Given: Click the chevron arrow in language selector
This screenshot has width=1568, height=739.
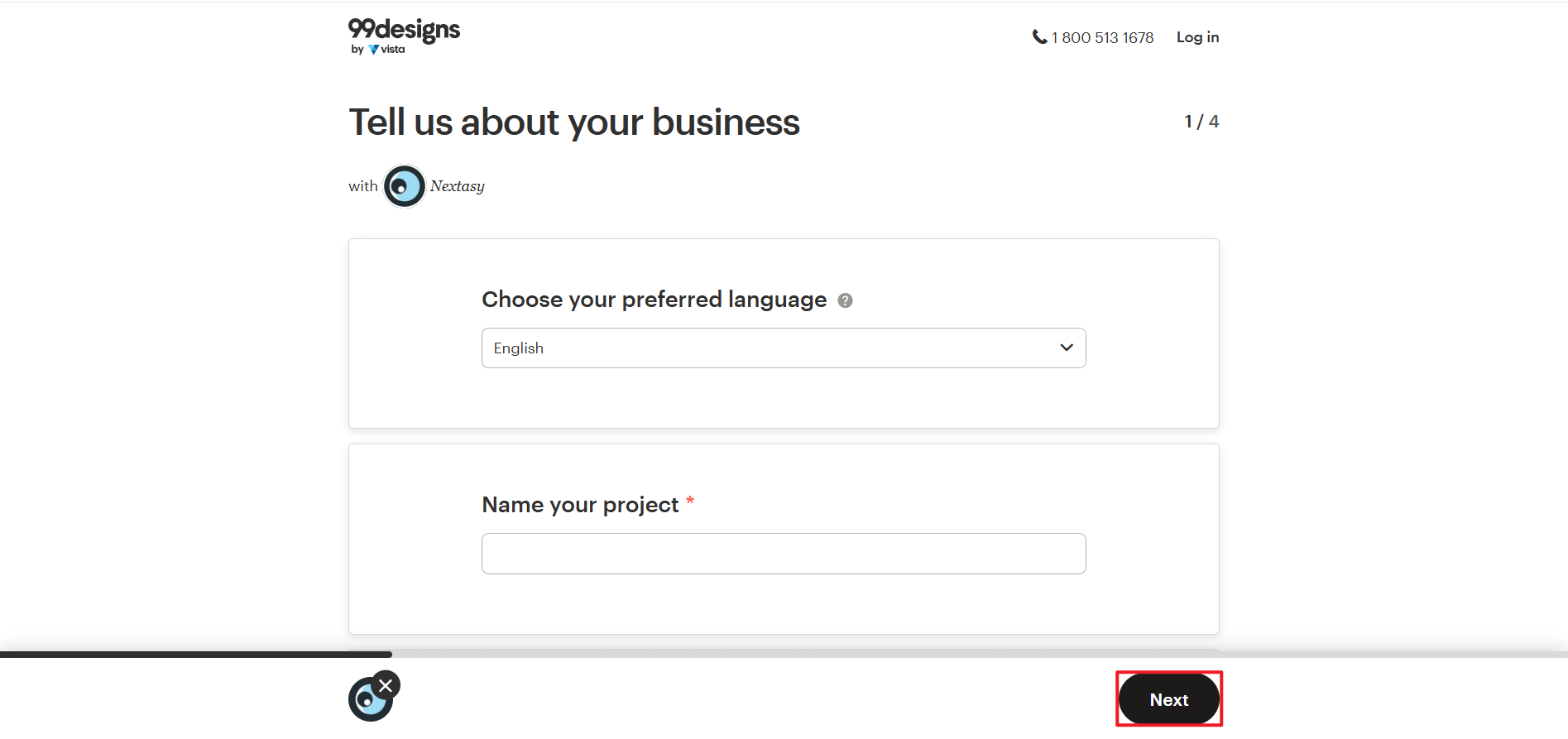Looking at the screenshot, I should pyautogui.click(x=1067, y=348).
